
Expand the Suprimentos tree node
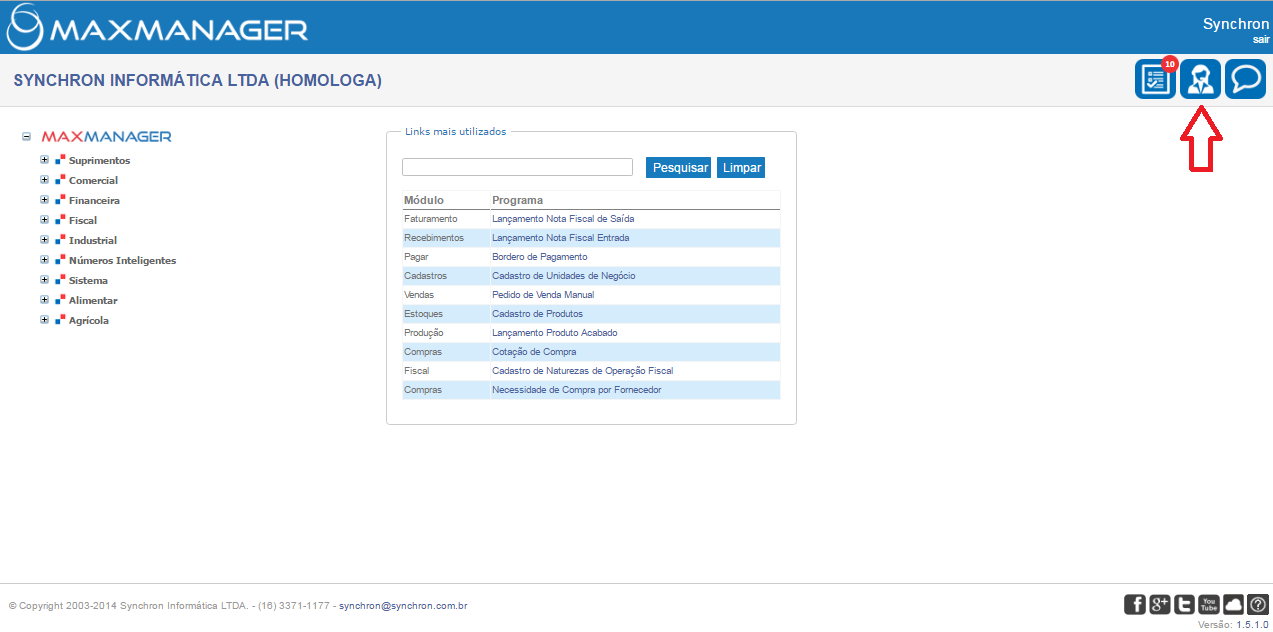44,160
